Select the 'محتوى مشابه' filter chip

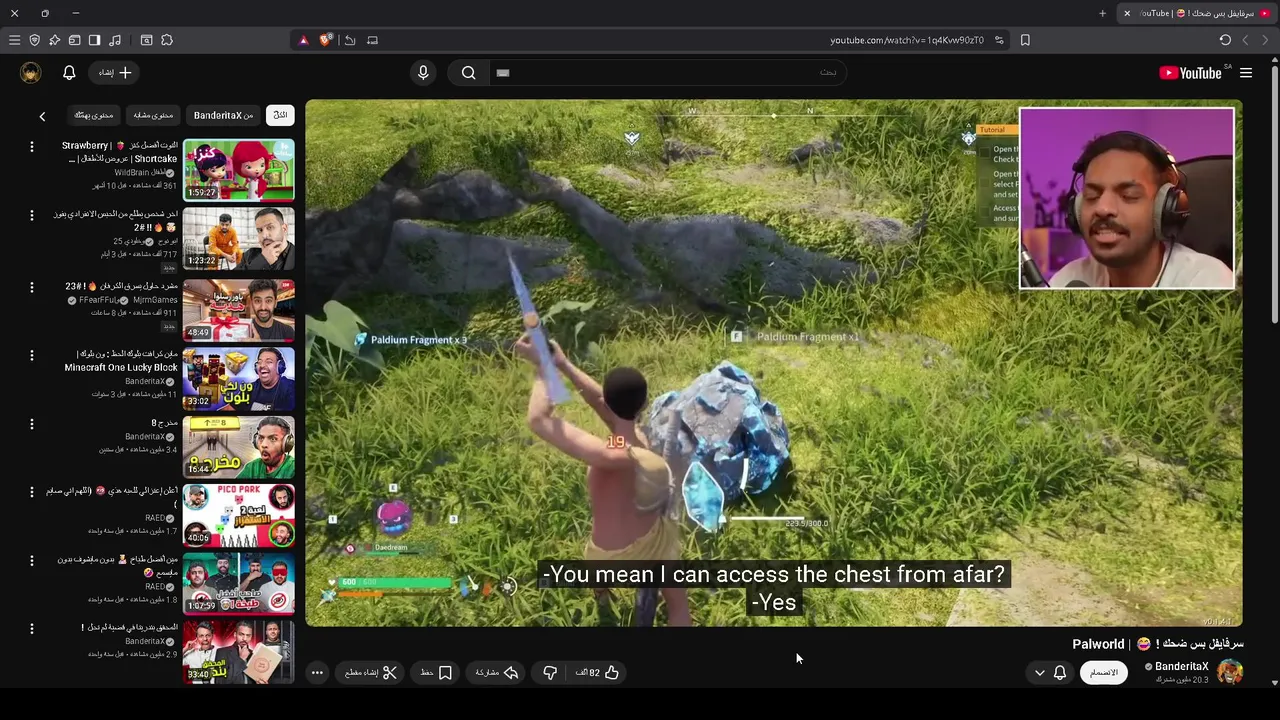(x=153, y=115)
